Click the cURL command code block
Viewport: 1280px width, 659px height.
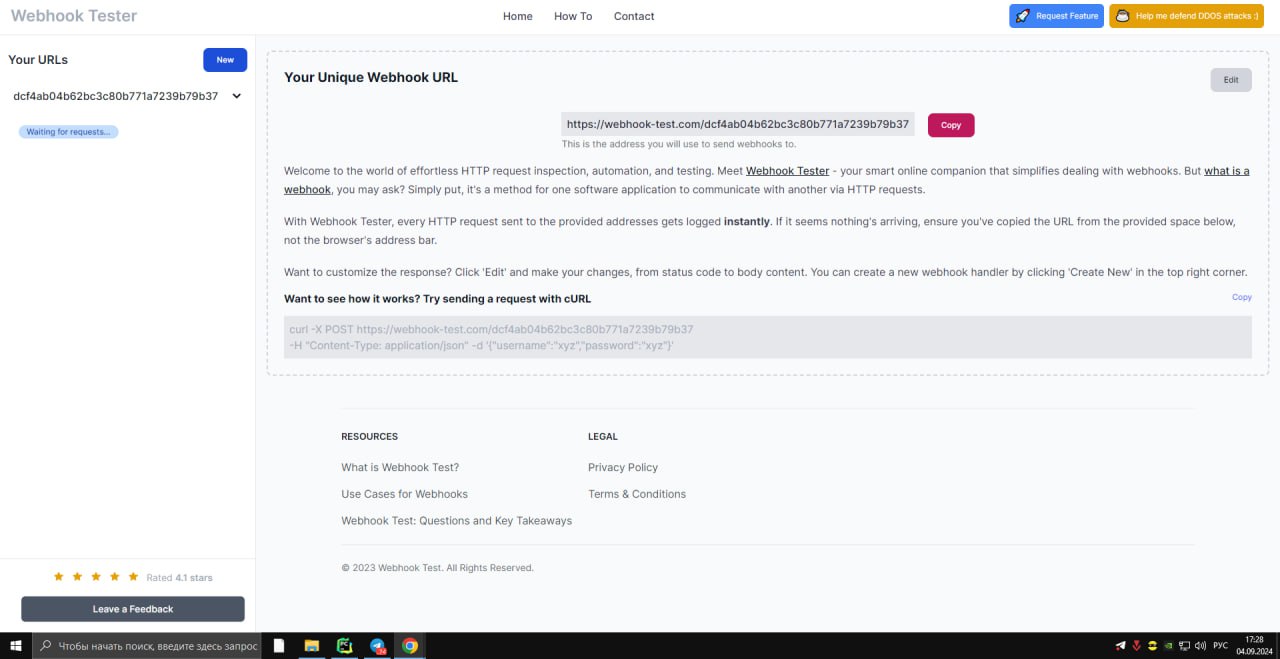768,337
